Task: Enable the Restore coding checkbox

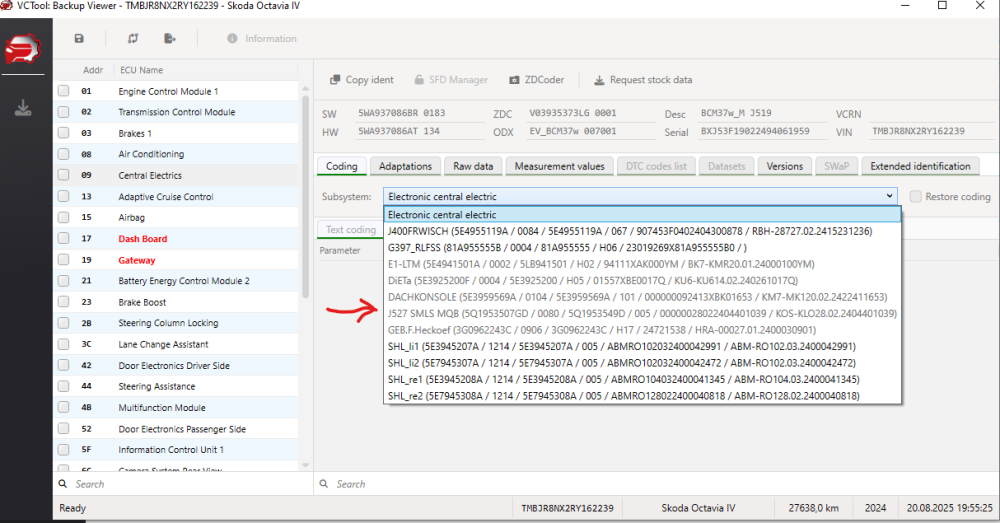Action: click(x=916, y=196)
